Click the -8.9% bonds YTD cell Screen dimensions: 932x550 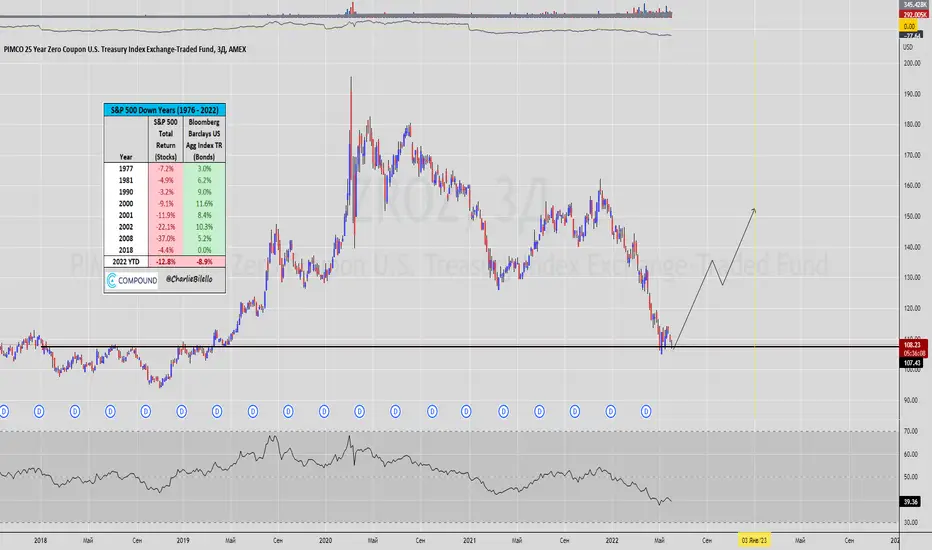point(204,262)
